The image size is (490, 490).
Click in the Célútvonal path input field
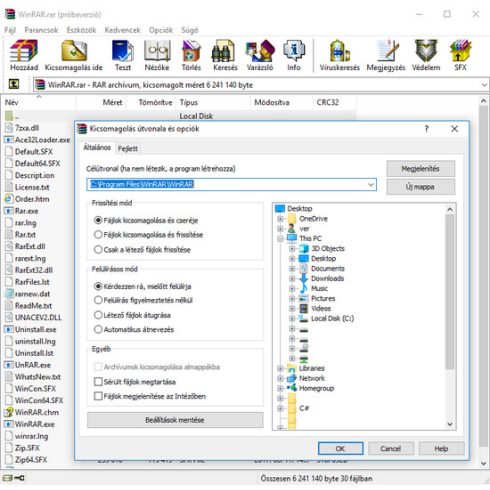pyautogui.click(x=231, y=185)
